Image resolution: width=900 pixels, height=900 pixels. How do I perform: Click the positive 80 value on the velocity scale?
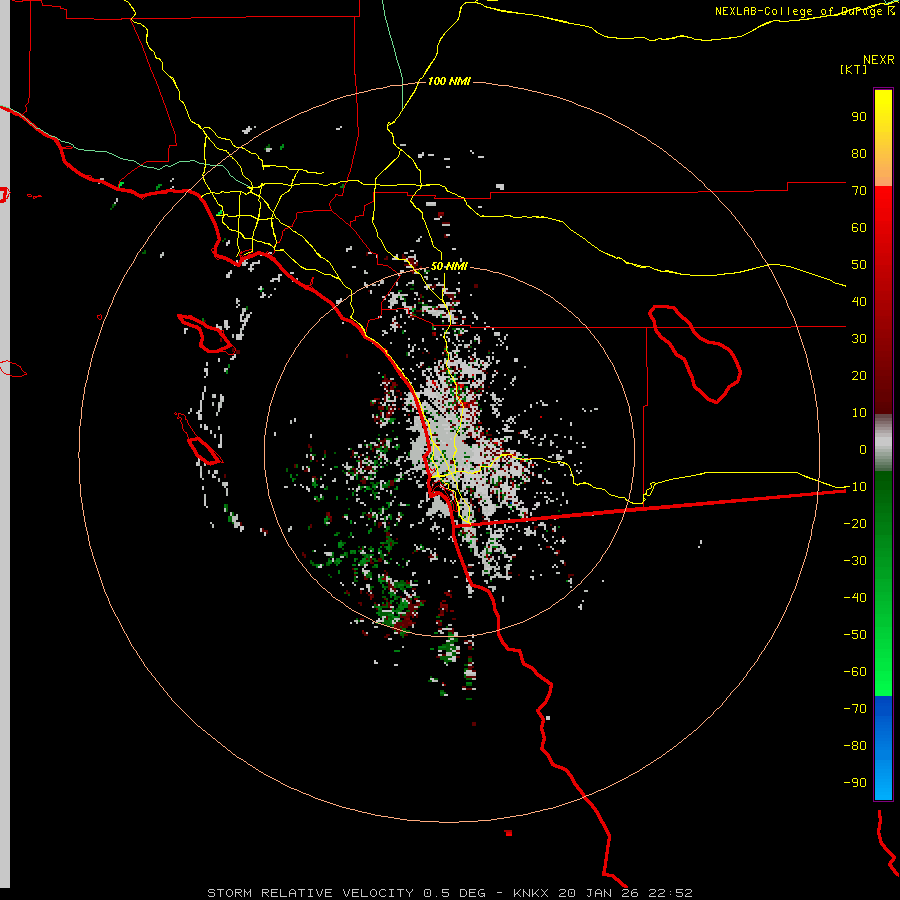click(x=859, y=153)
